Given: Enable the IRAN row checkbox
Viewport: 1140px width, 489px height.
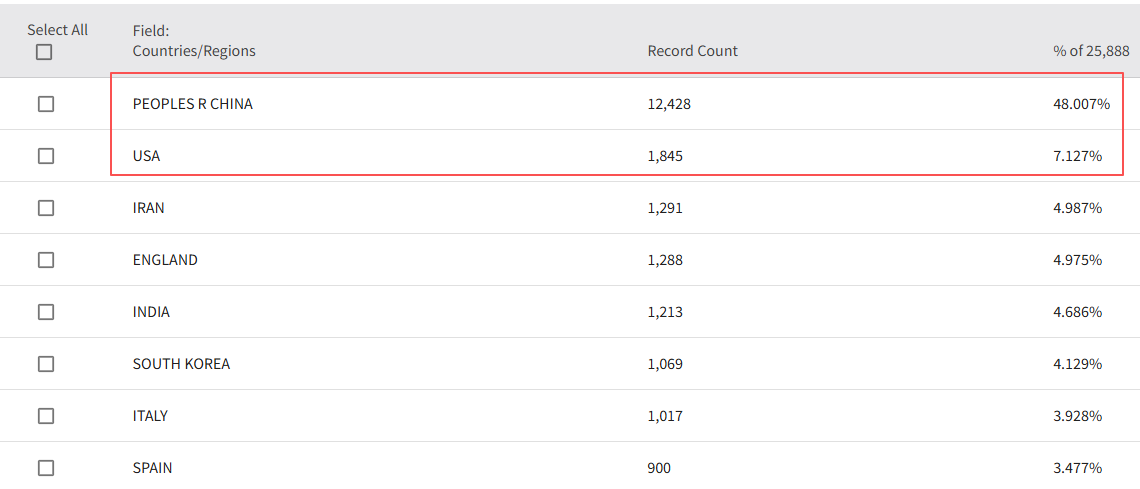Looking at the screenshot, I should pyautogui.click(x=46, y=208).
